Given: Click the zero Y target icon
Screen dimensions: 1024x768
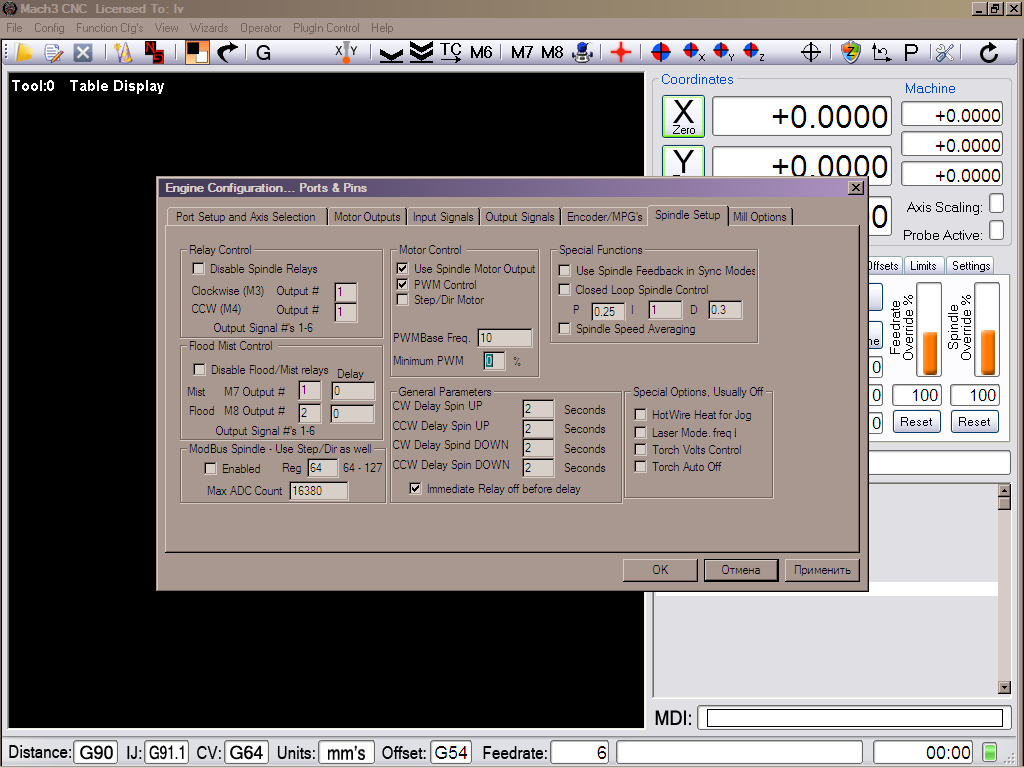Looking at the screenshot, I should (x=723, y=52).
